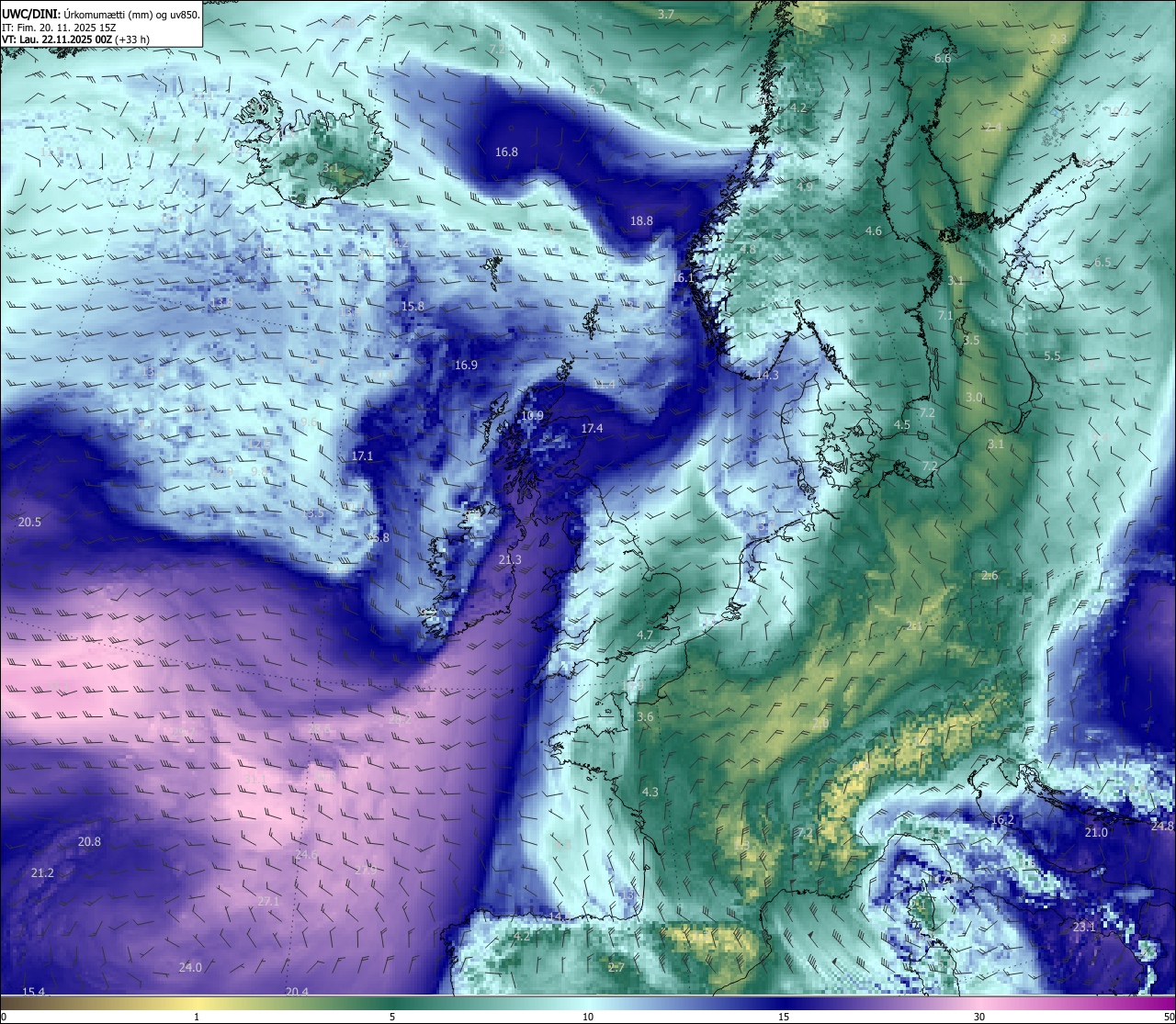Click the 20.8 value label
Viewport: 1176px width, 1024px height.
click(x=89, y=841)
